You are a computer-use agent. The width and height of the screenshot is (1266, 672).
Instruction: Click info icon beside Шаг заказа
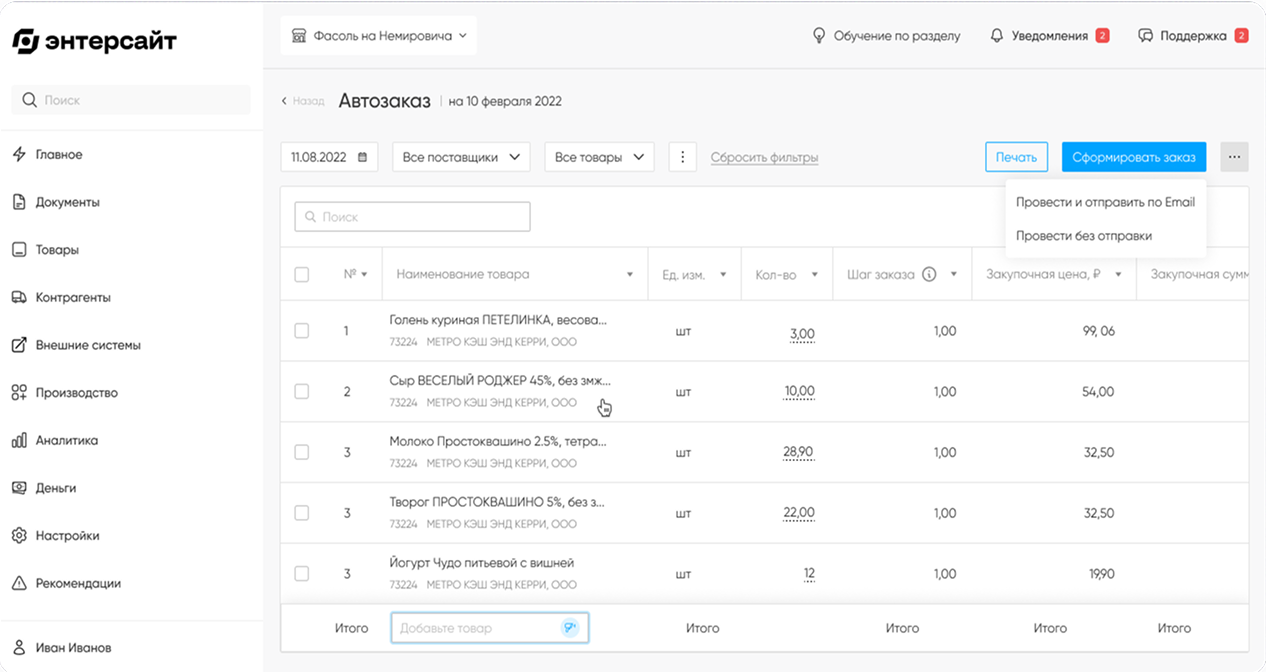pos(929,274)
